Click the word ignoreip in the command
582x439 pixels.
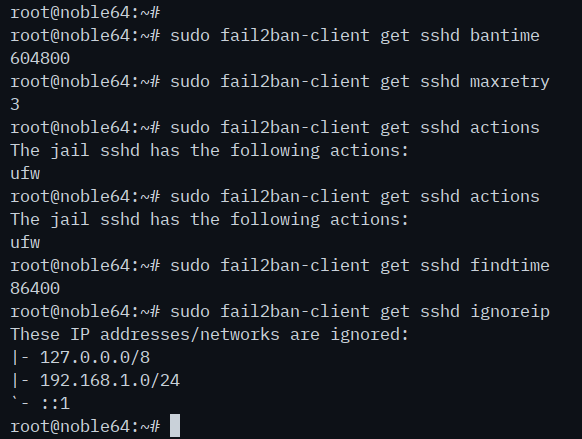[x=510, y=312]
